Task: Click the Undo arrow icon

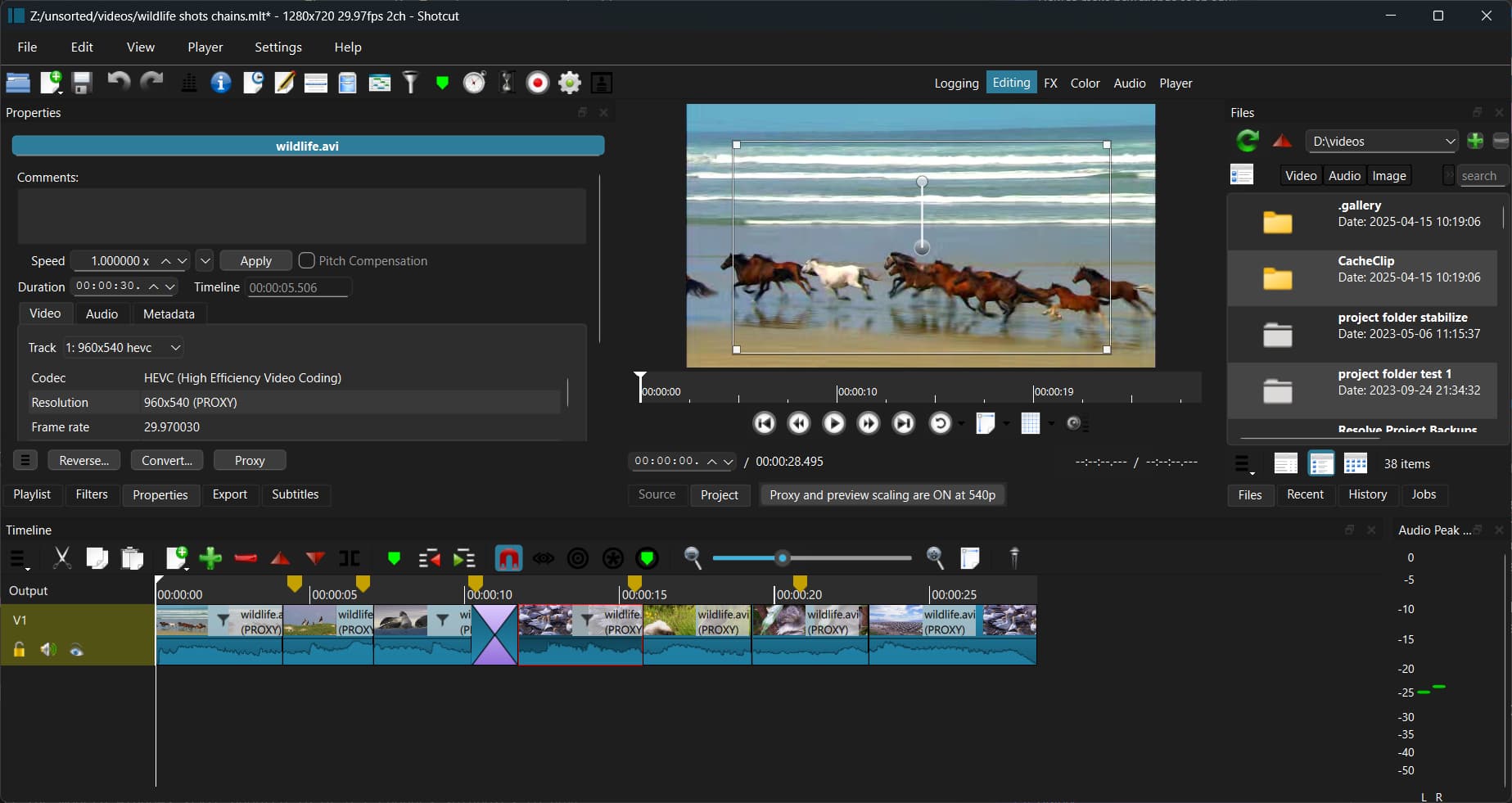Action: pyautogui.click(x=119, y=81)
